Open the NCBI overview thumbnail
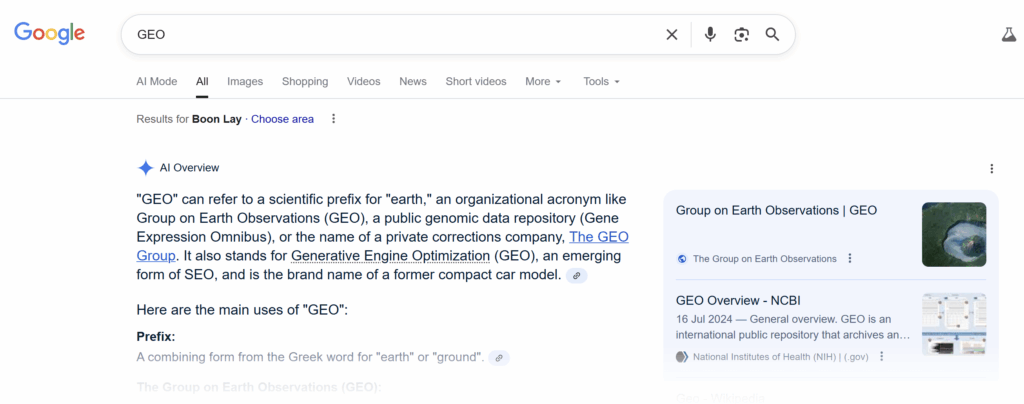Screen dimensions: 1024x404 click(x=954, y=324)
